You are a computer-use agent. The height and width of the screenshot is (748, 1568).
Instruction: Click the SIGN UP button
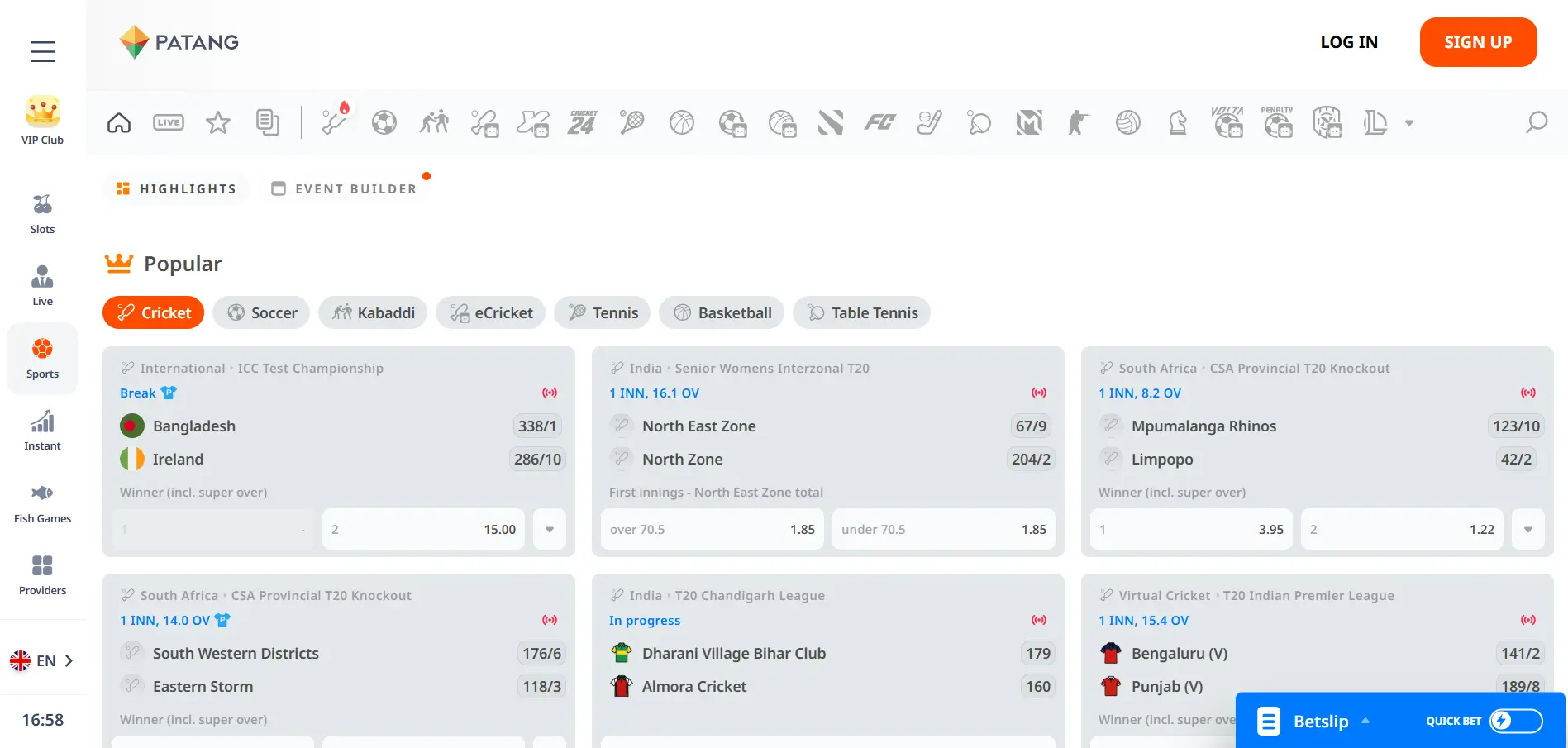click(x=1478, y=42)
